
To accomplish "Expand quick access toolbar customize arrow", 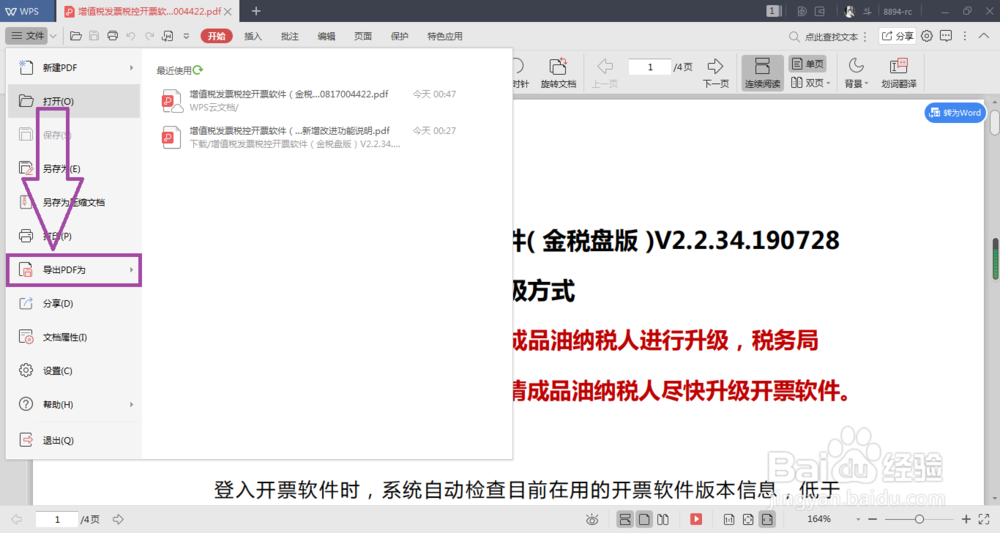I will click(186, 36).
